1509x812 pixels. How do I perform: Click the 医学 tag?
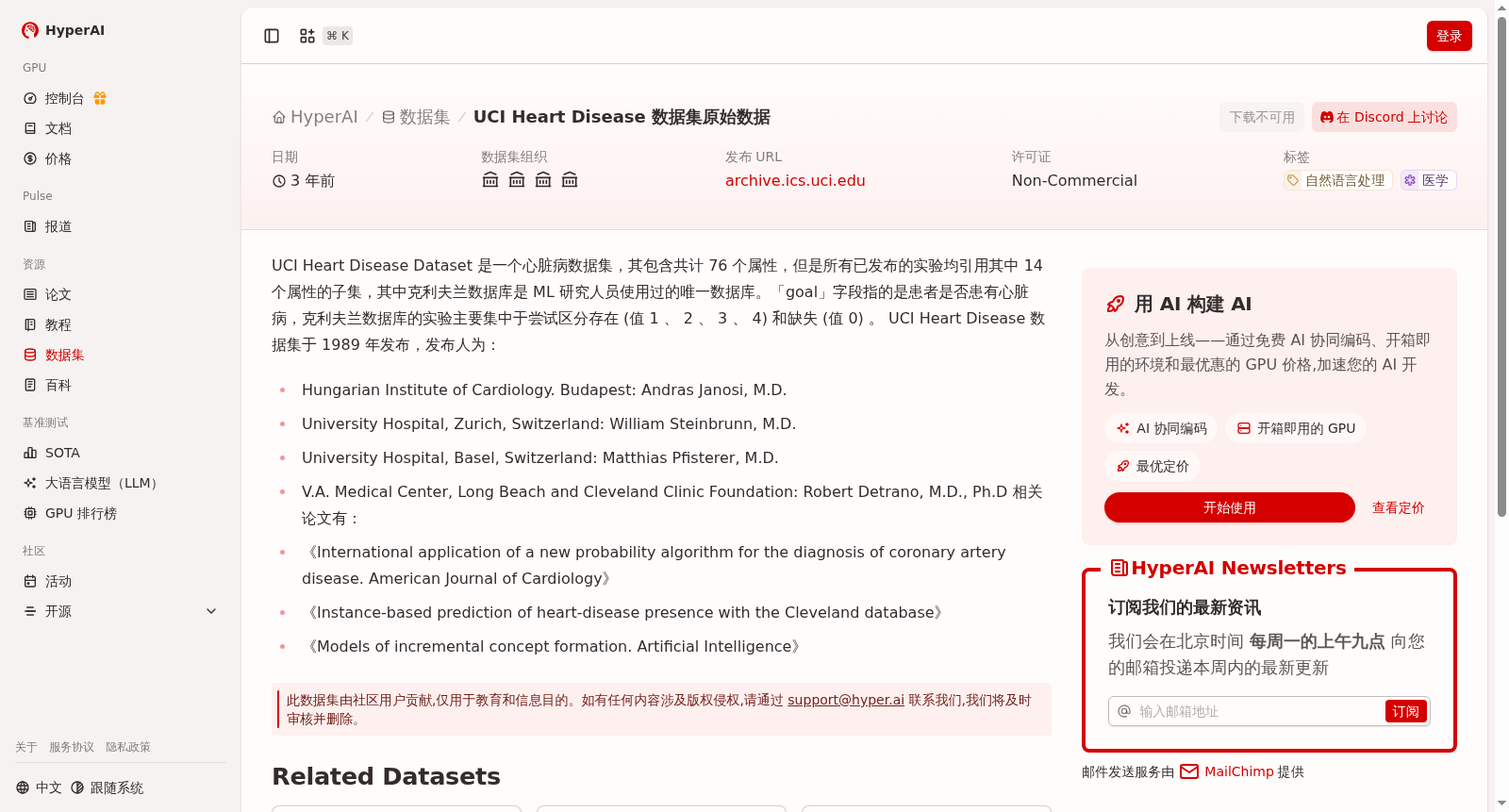pyautogui.click(x=1427, y=180)
